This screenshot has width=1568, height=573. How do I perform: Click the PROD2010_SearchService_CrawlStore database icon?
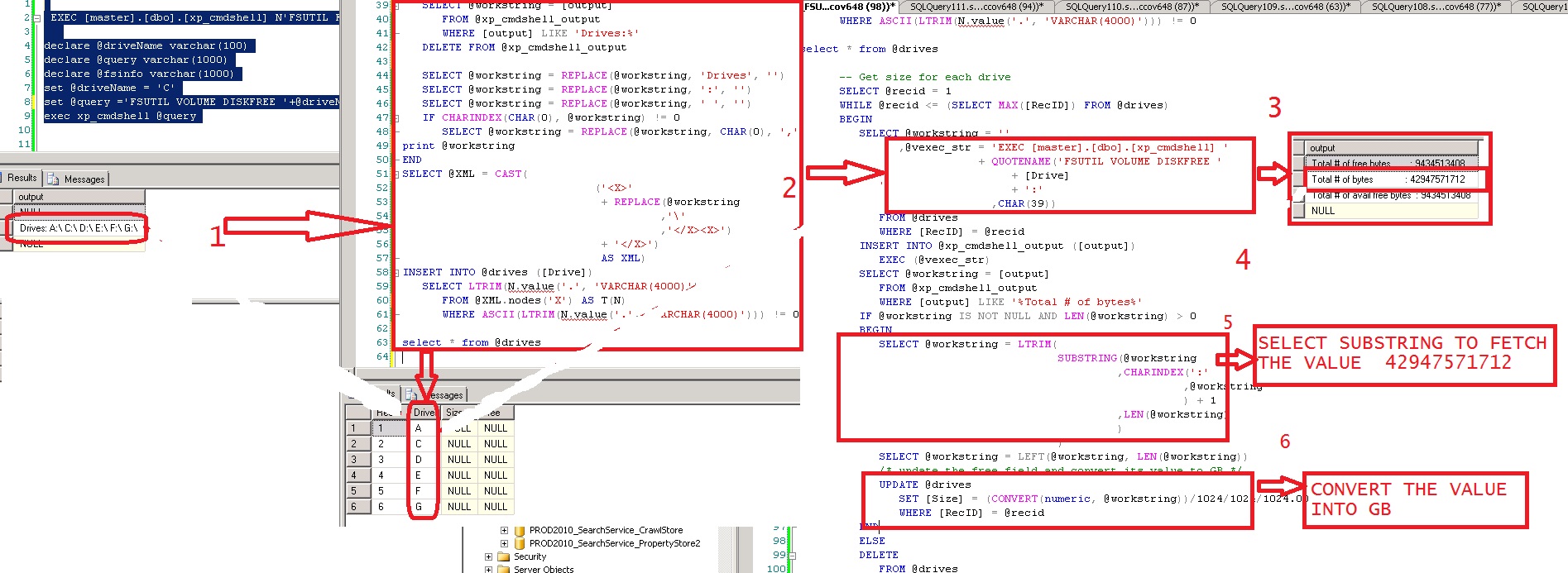pyautogui.click(x=520, y=531)
